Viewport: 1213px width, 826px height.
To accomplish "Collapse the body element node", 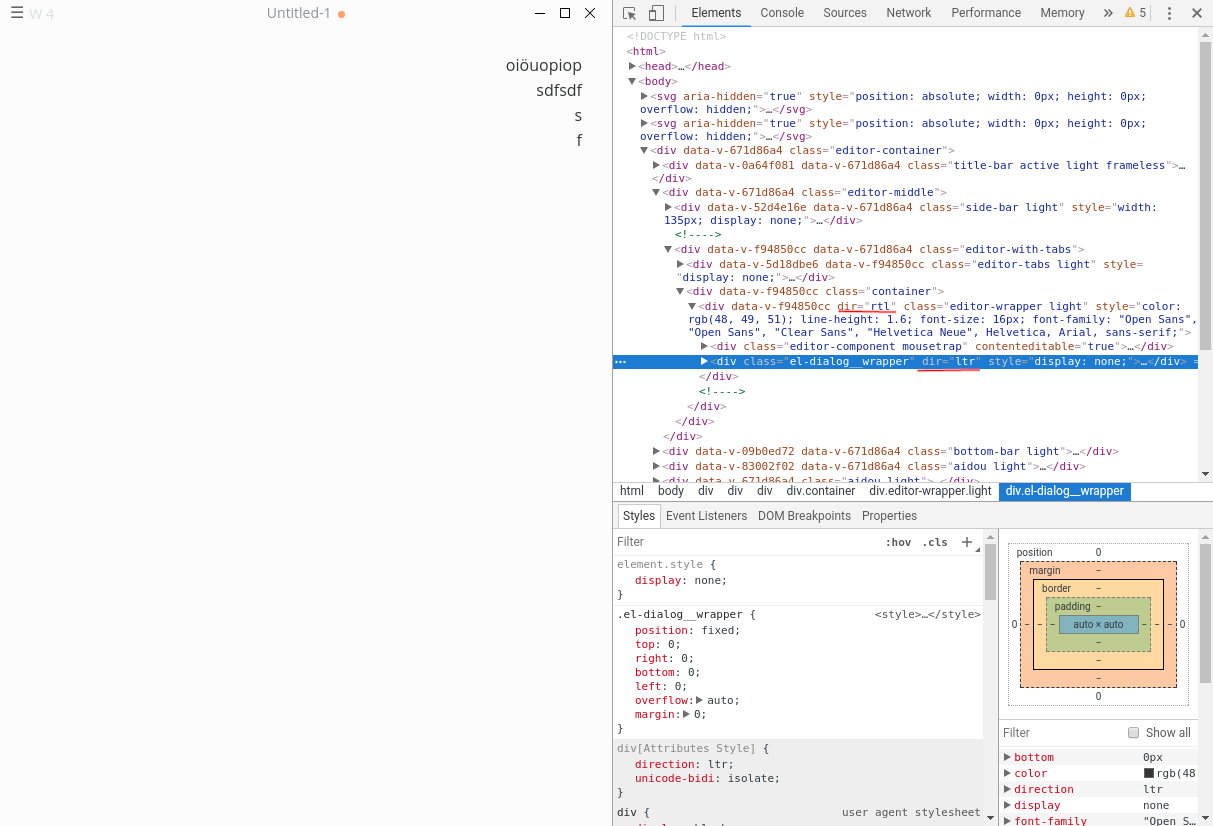I will pyautogui.click(x=633, y=81).
